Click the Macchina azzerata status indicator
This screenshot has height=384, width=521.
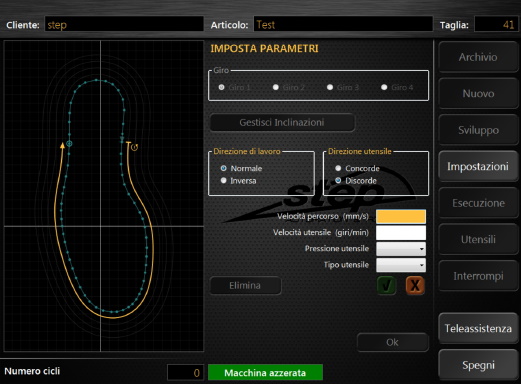[x=265, y=372]
